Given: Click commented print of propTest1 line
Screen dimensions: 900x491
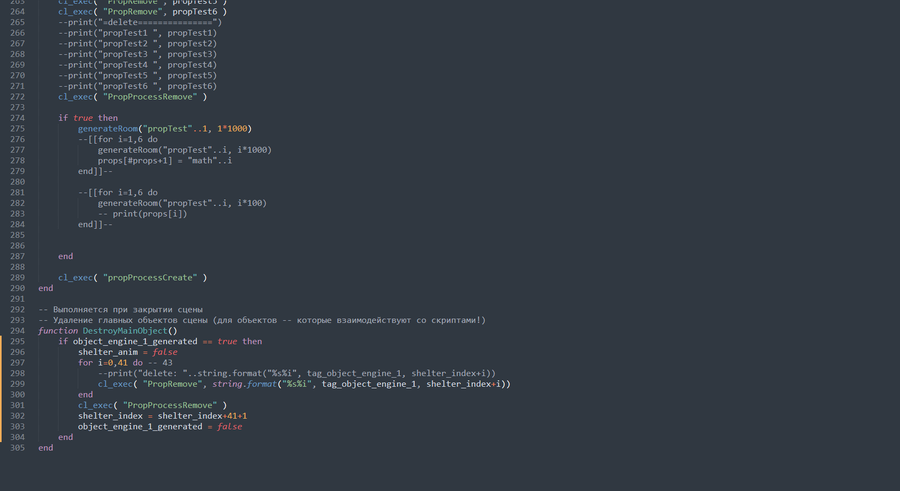Looking at the screenshot, I should [x=137, y=33].
